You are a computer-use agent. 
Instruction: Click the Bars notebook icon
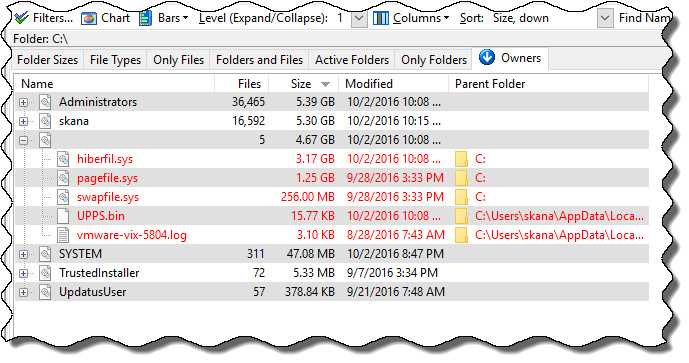point(145,18)
